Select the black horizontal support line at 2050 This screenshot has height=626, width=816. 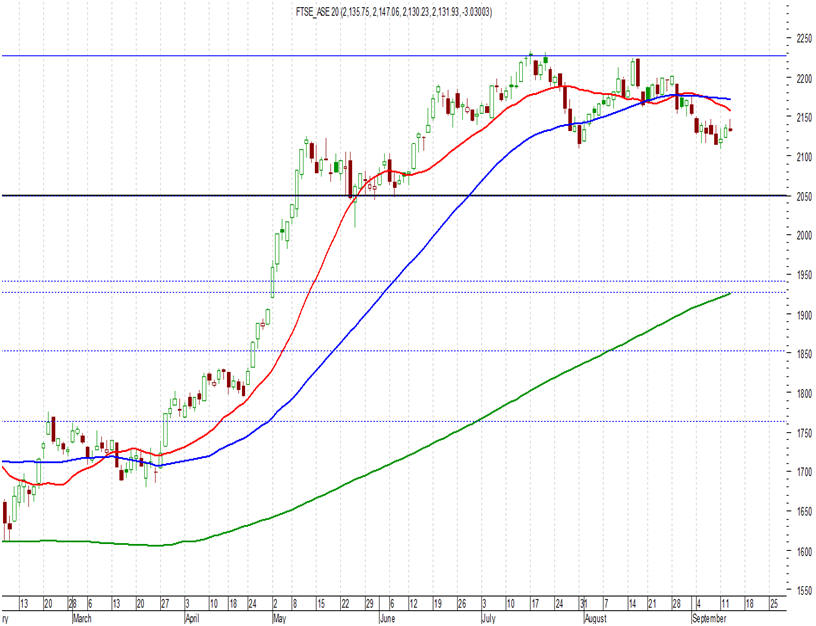tap(393, 196)
